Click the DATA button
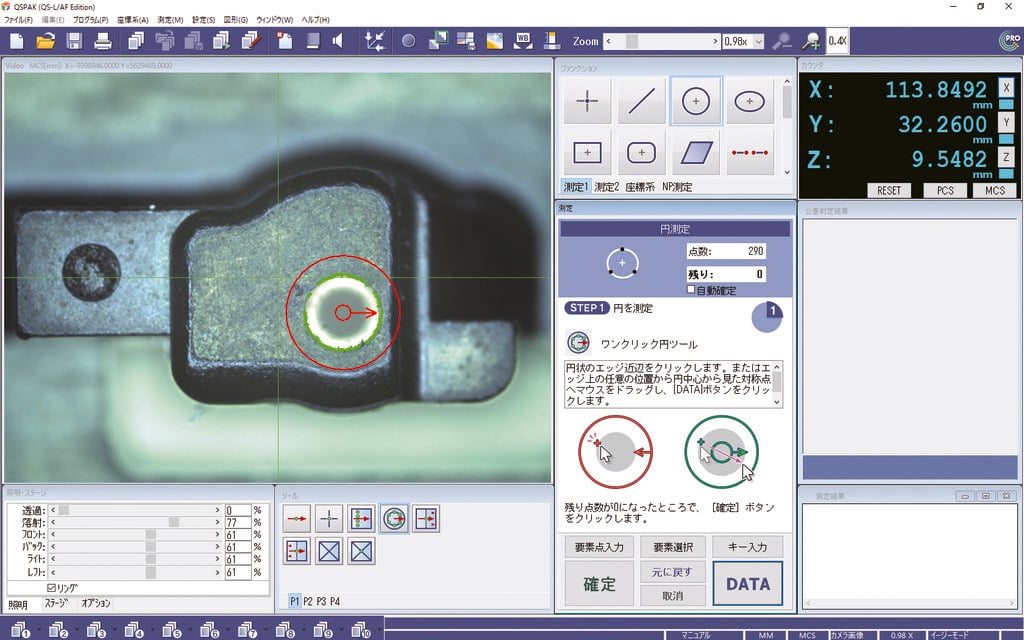1024x640 pixels. tap(747, 584)
